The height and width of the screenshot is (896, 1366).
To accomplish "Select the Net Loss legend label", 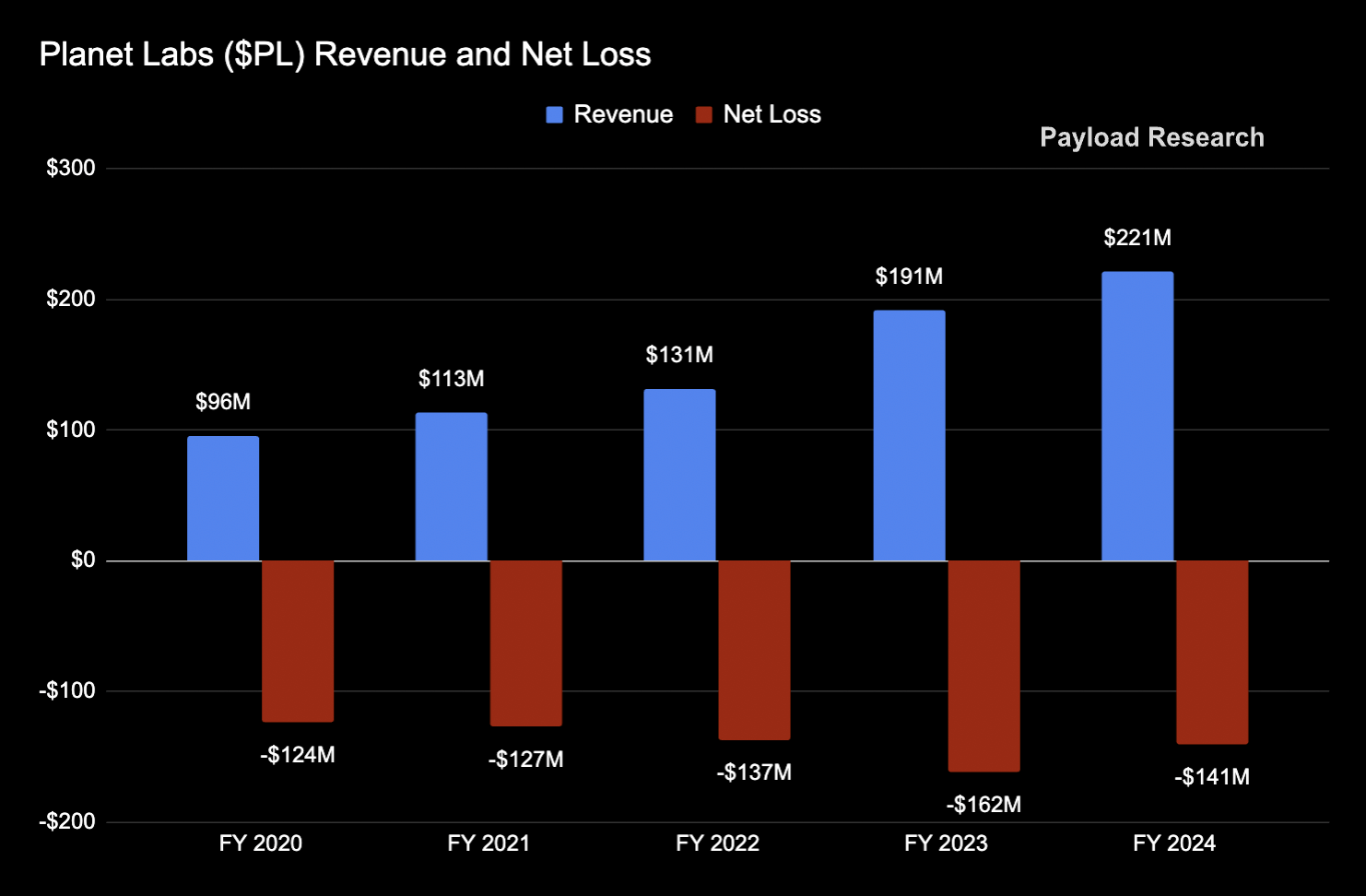I will [x=771, y=114].
